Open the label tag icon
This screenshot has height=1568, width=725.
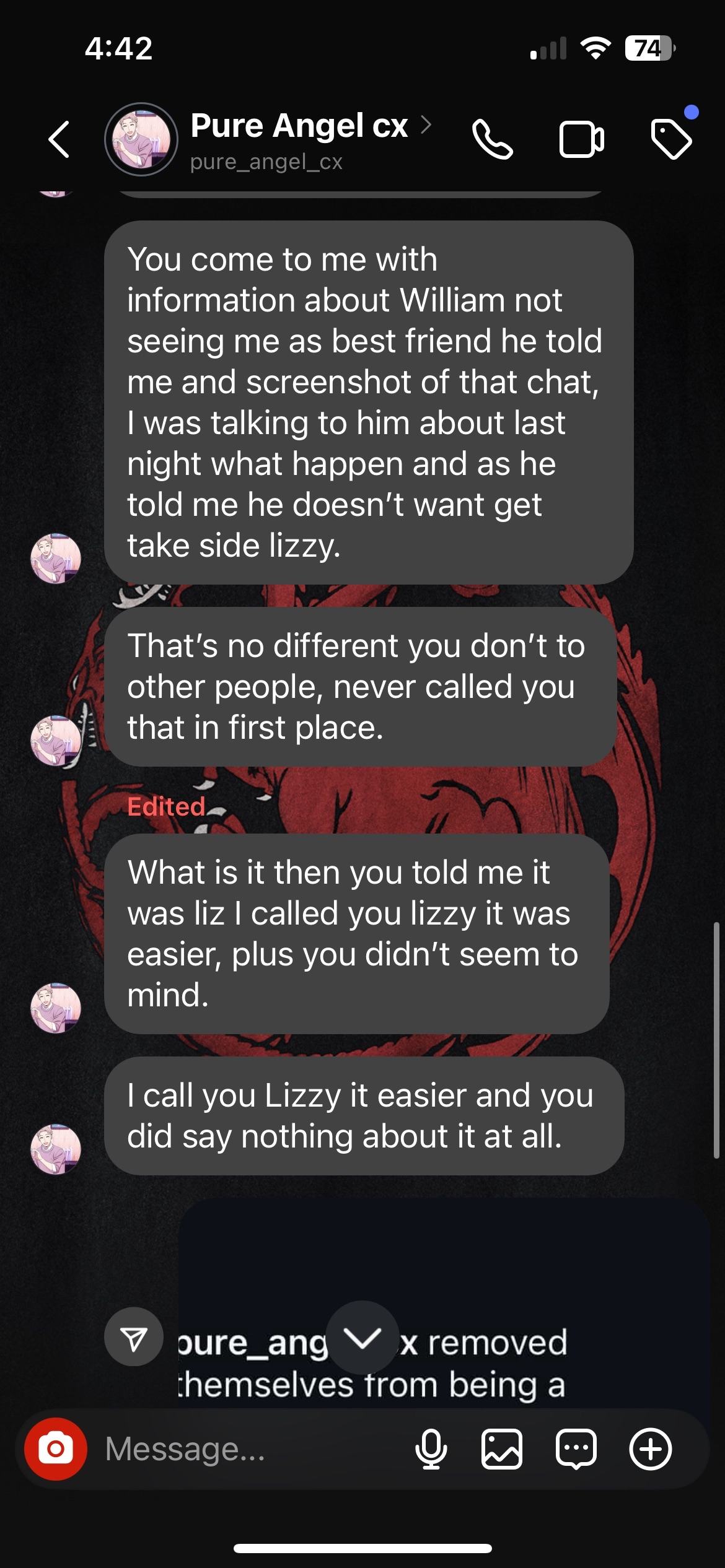tap(672, 139)
